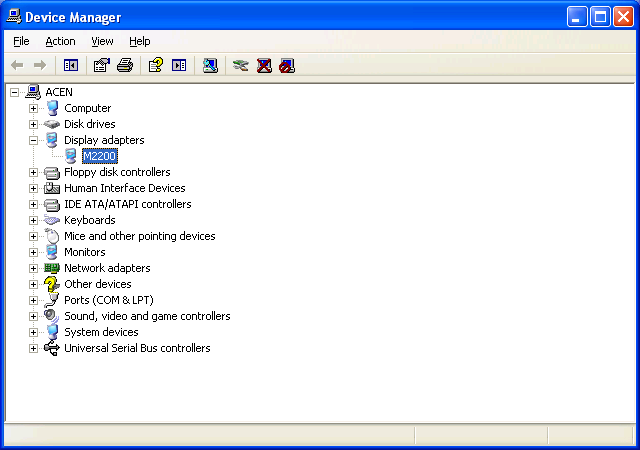
Task: Select the Network adapters label
Action: click(x=107, y=268)
